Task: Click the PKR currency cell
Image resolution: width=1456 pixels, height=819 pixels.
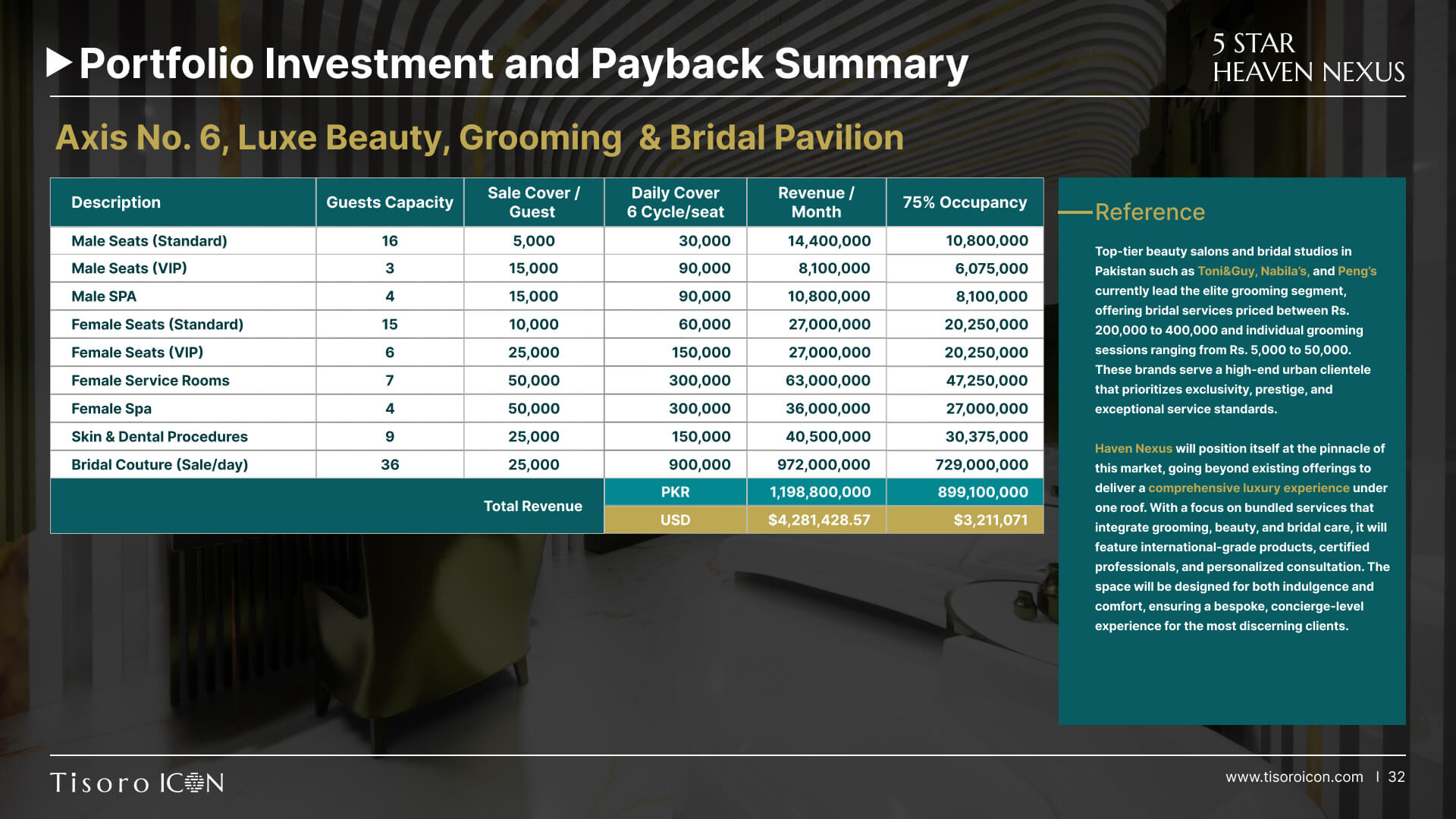Action: (675, 492)
